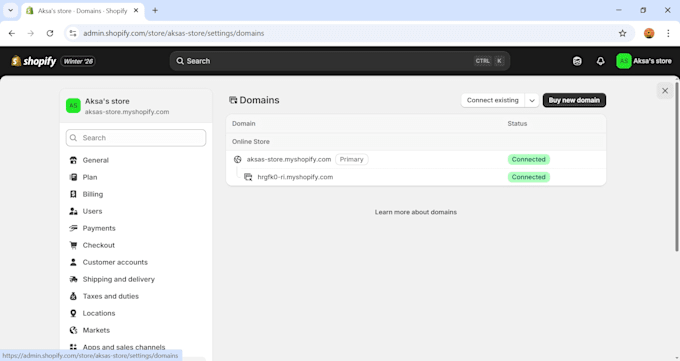
Task: Click the settings Search field
Action: pyautogui.click(x=136, y=138)
